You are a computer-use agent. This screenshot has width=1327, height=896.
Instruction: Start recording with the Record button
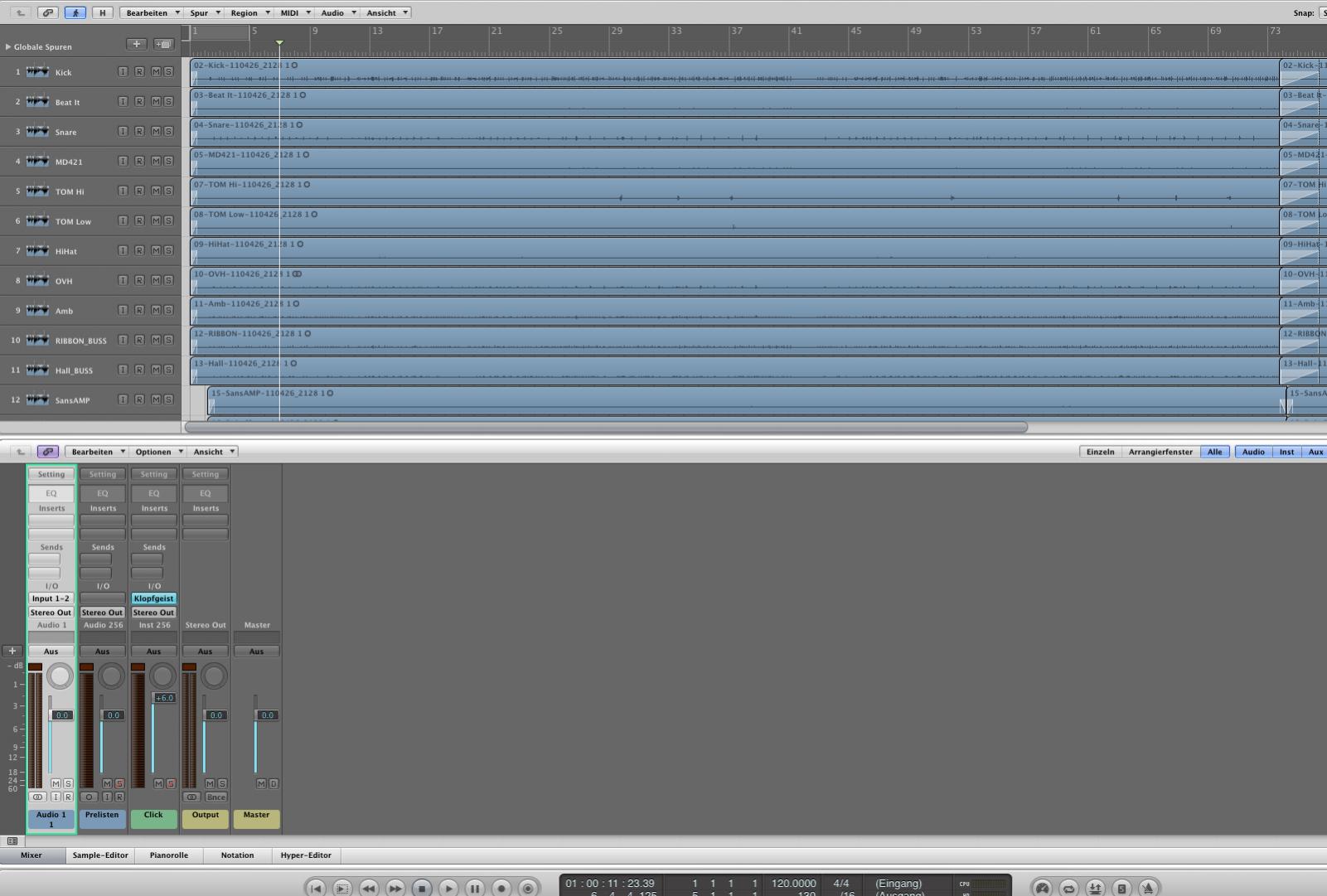coord(501,888)
